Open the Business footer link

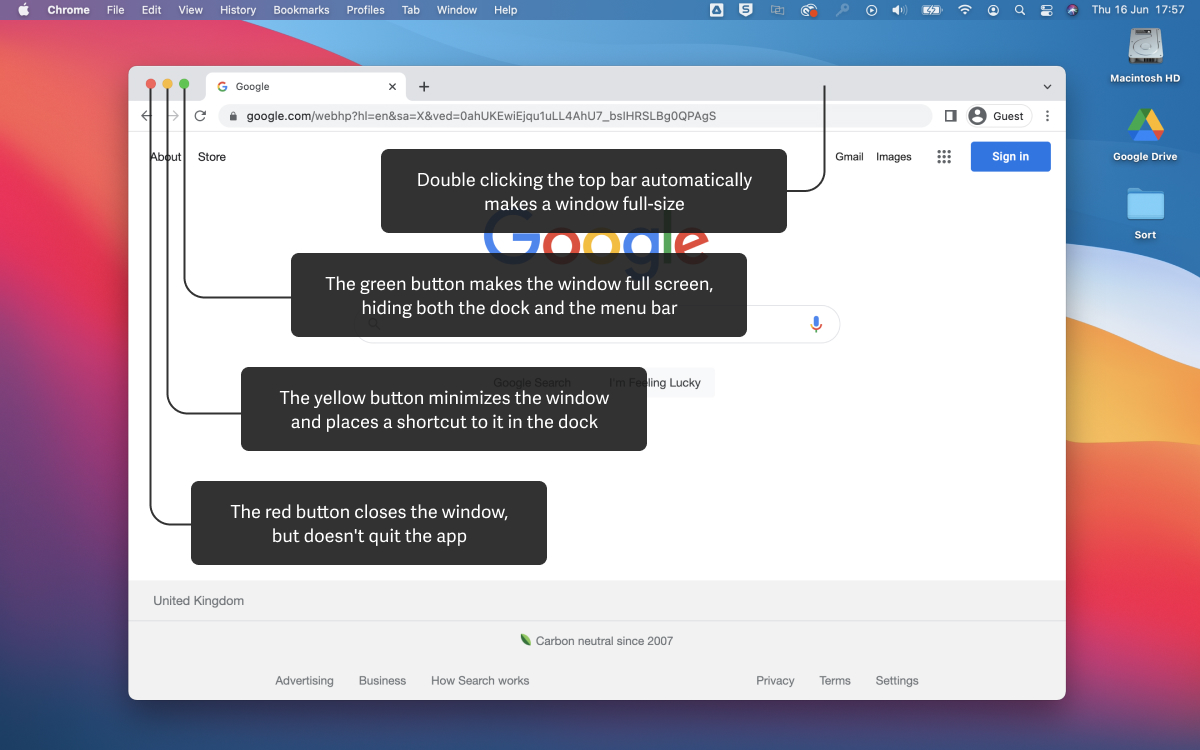tap(382, 681)
